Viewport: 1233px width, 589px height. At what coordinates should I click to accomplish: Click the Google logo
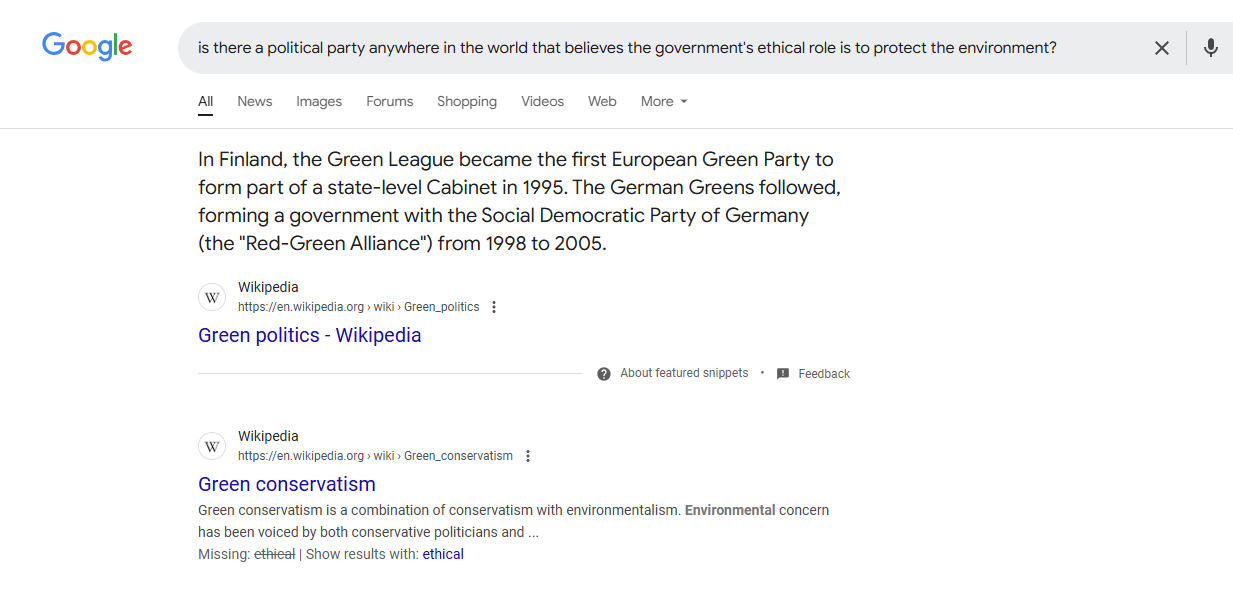87,46
